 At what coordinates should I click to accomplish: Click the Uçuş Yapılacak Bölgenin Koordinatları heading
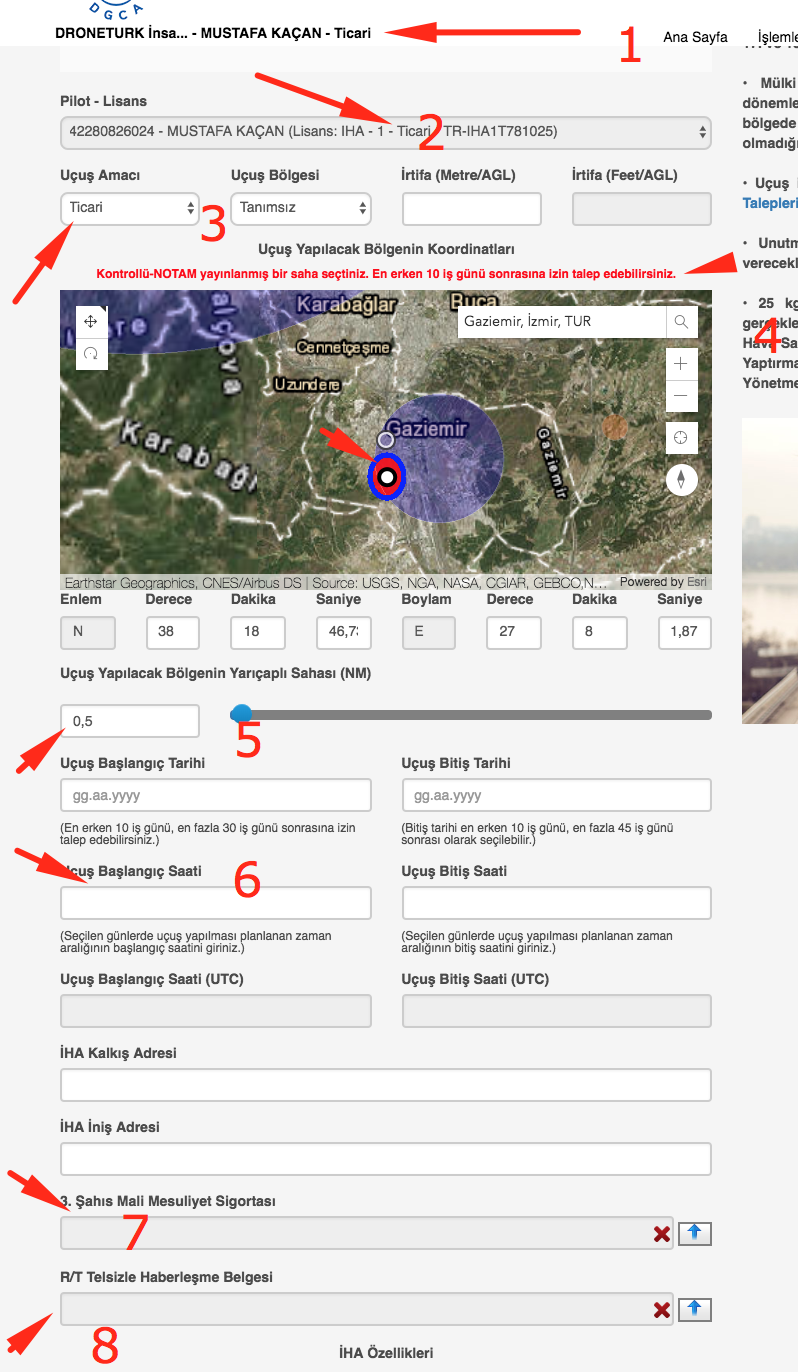(x=386, y=249)
